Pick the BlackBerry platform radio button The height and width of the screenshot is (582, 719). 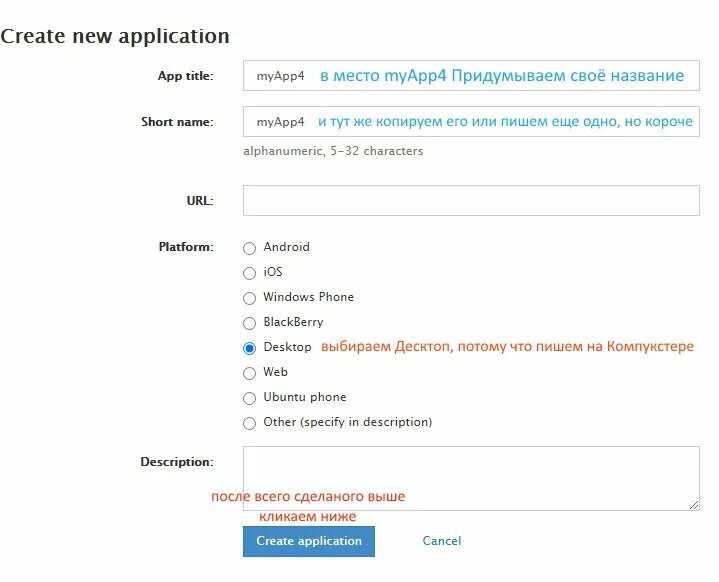[250, 323]
